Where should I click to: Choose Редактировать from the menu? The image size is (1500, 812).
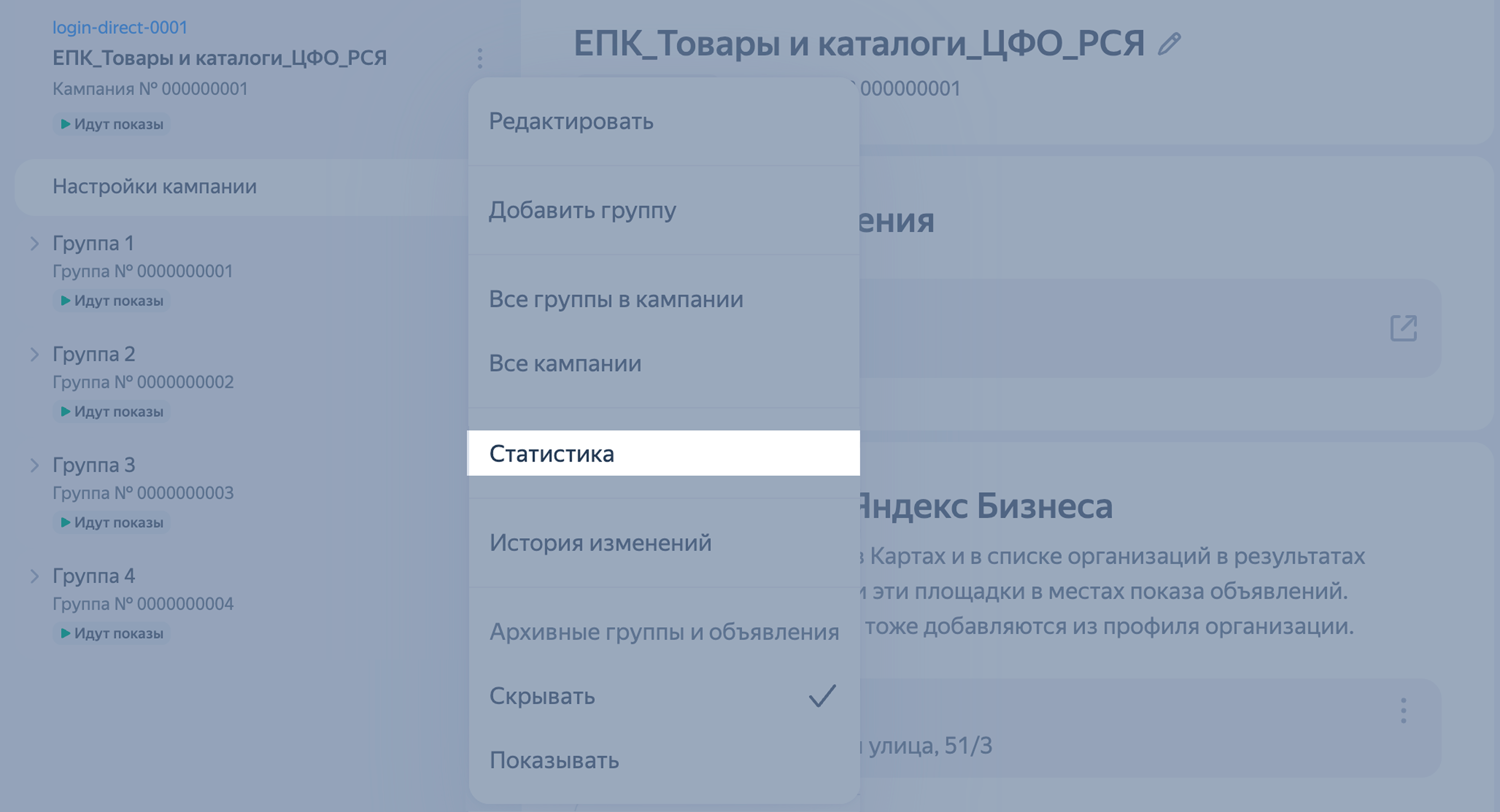(x=664, y=122)
